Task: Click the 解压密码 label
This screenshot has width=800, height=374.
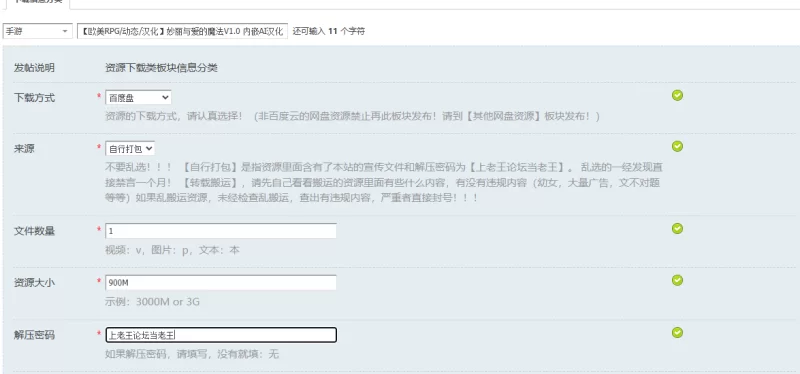Action: tap(34, 335)
